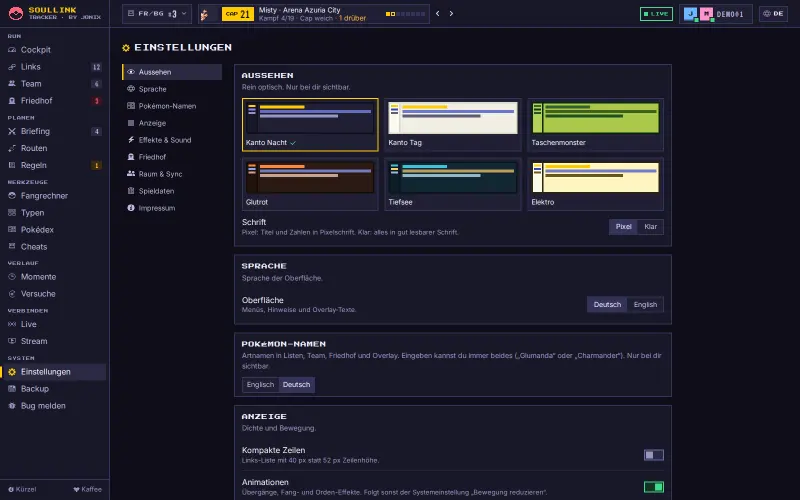Click the Bug melden bug icon
Screen dimensions: 800x500
(x=12, y=406)
